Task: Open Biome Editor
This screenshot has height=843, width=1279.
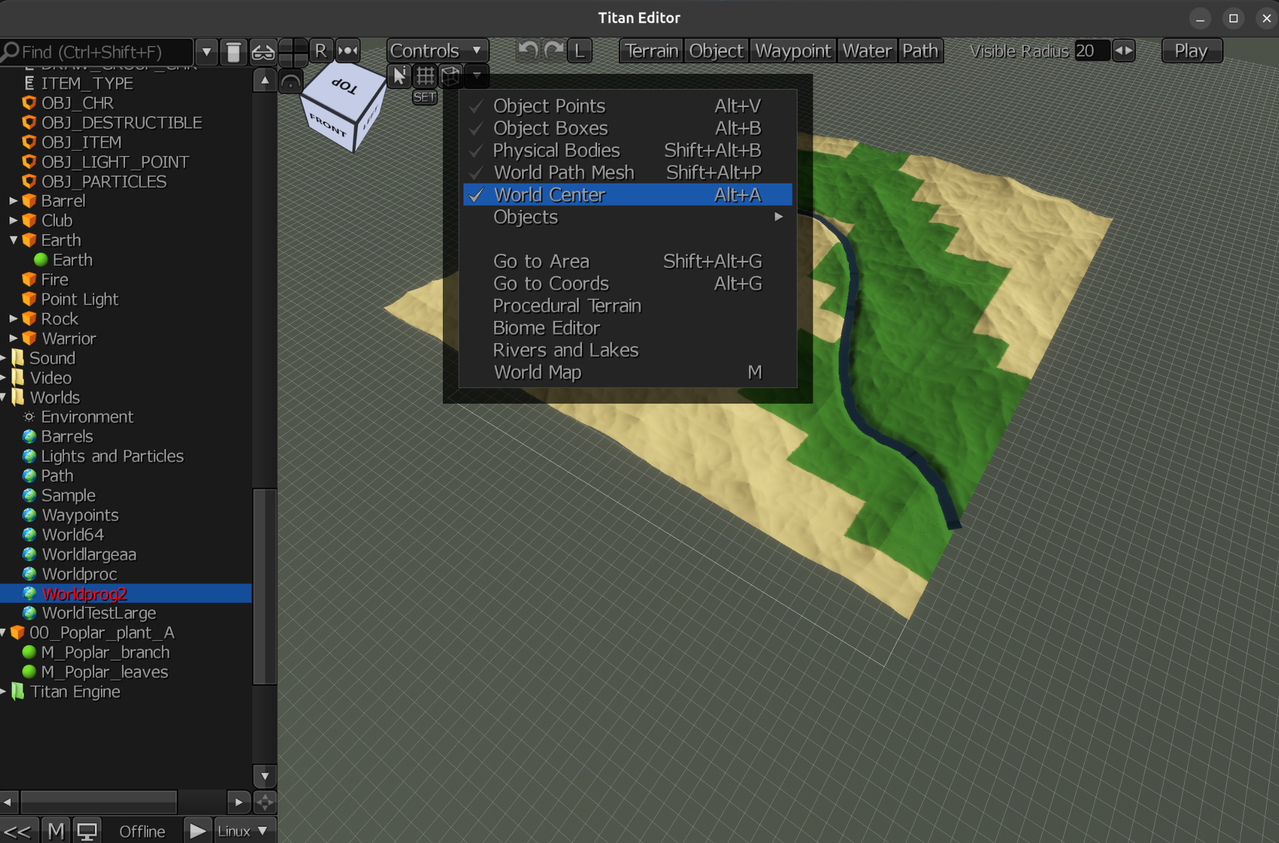Action: [628, 328]
